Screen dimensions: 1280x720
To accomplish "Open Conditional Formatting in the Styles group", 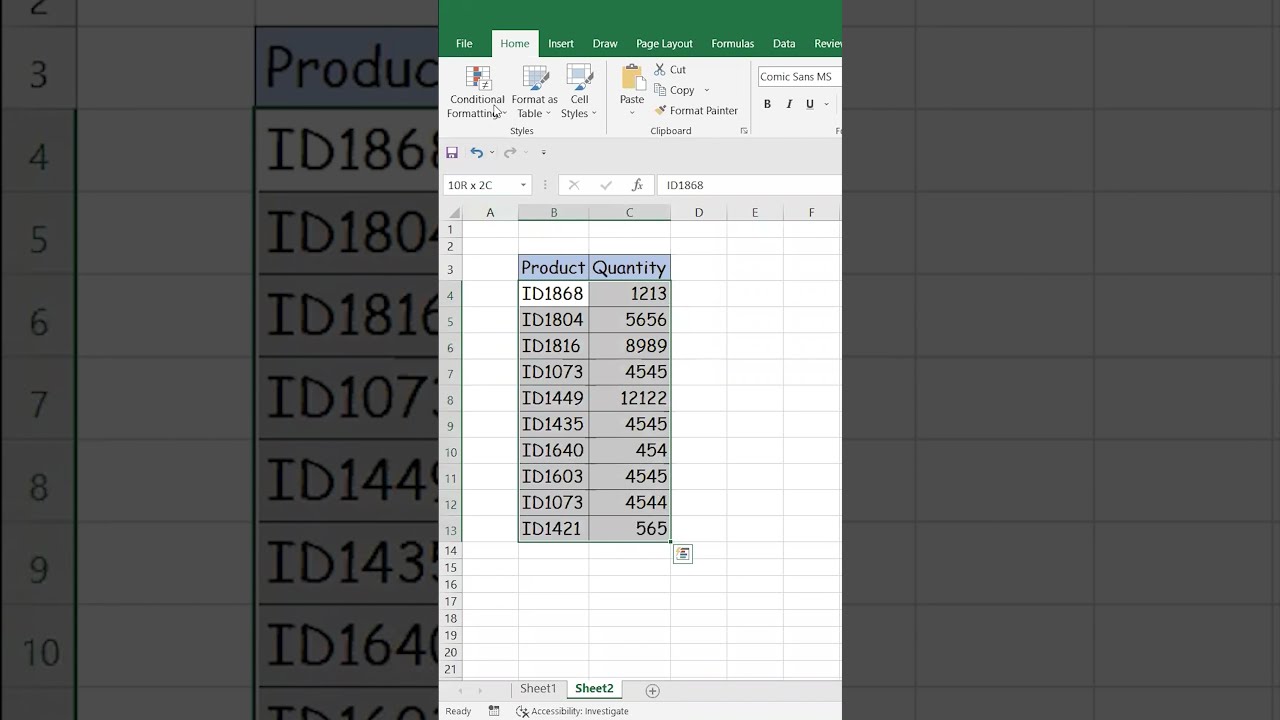I will (477, 92).
